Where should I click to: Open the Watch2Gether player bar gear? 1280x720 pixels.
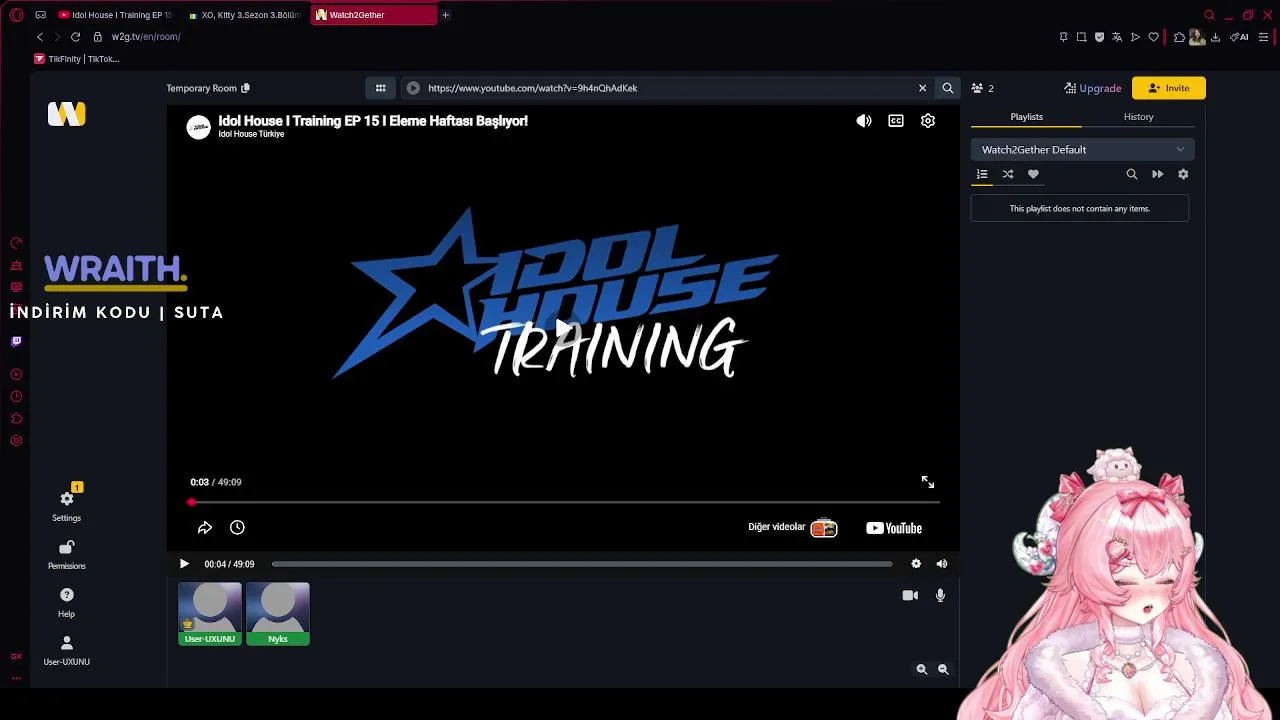[x=916, y=564]
